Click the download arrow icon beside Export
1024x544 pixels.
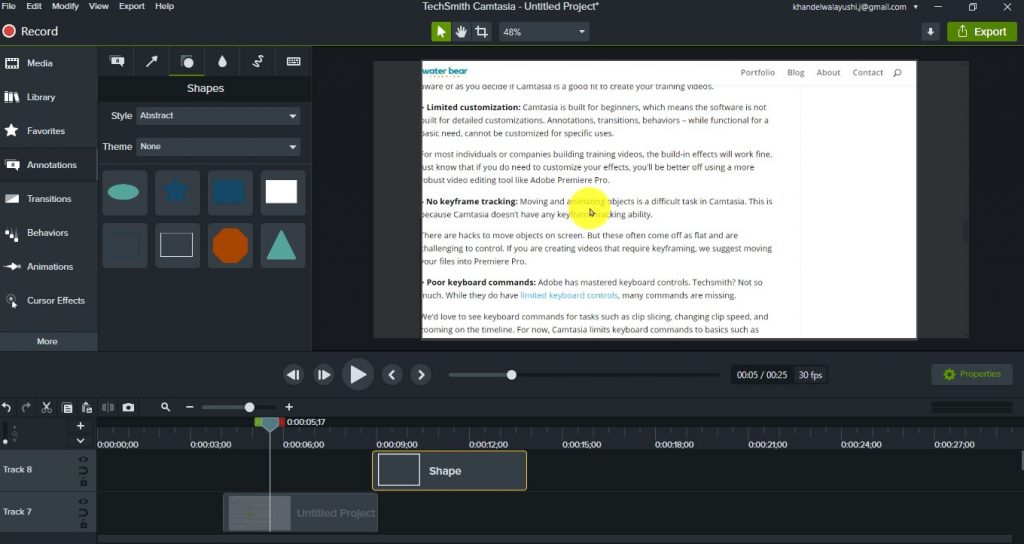point(930,31)
